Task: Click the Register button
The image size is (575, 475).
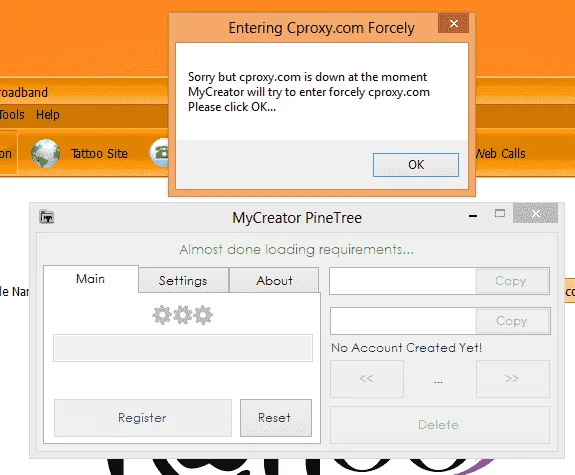Action: 143,418
